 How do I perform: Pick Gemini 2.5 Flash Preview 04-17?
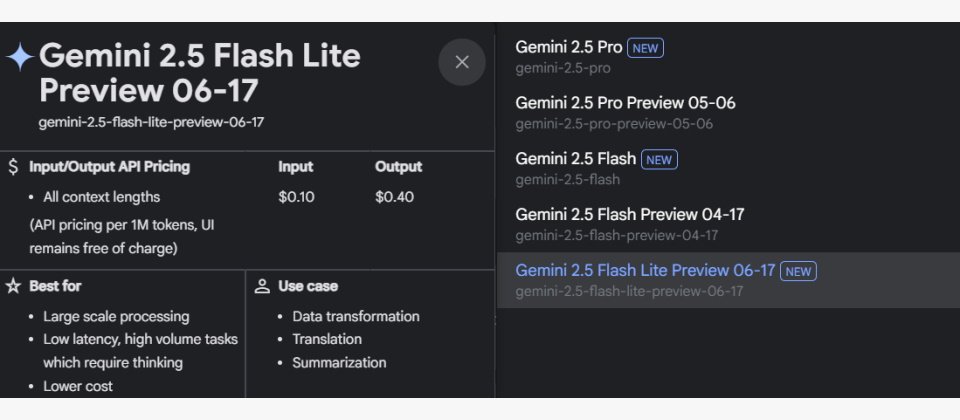click(x=629, y=214)
